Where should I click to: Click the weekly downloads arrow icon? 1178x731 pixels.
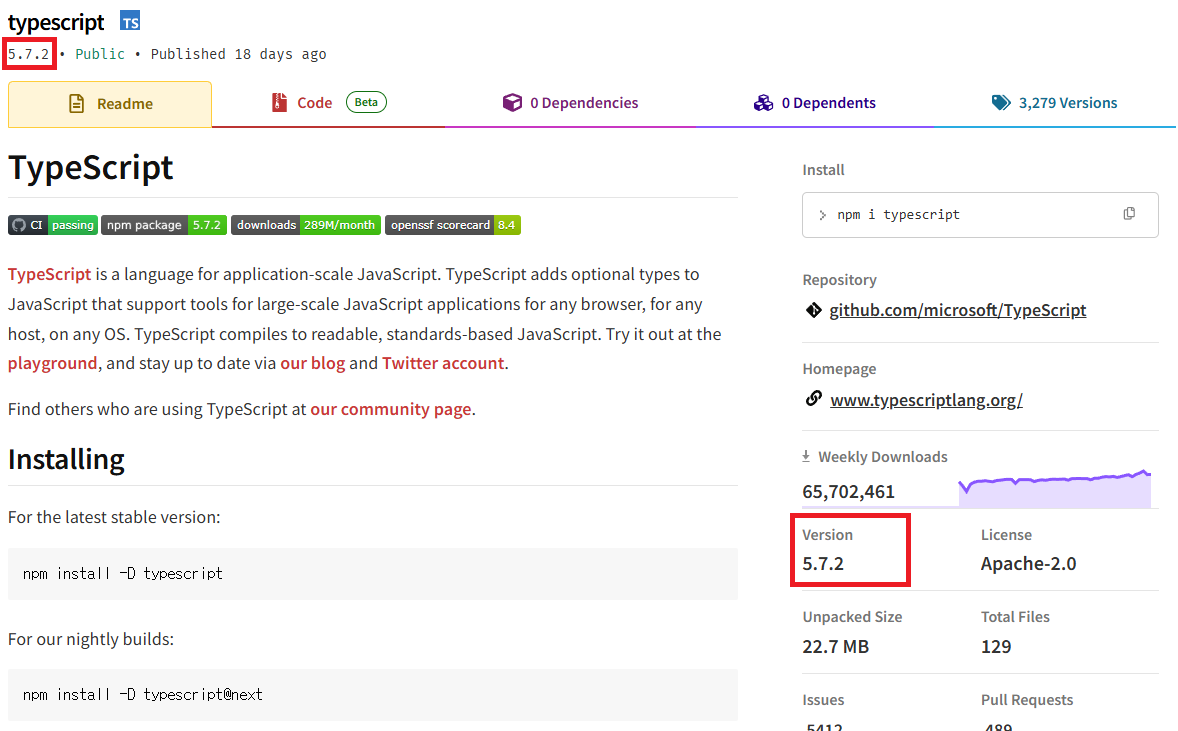(806, 456)
